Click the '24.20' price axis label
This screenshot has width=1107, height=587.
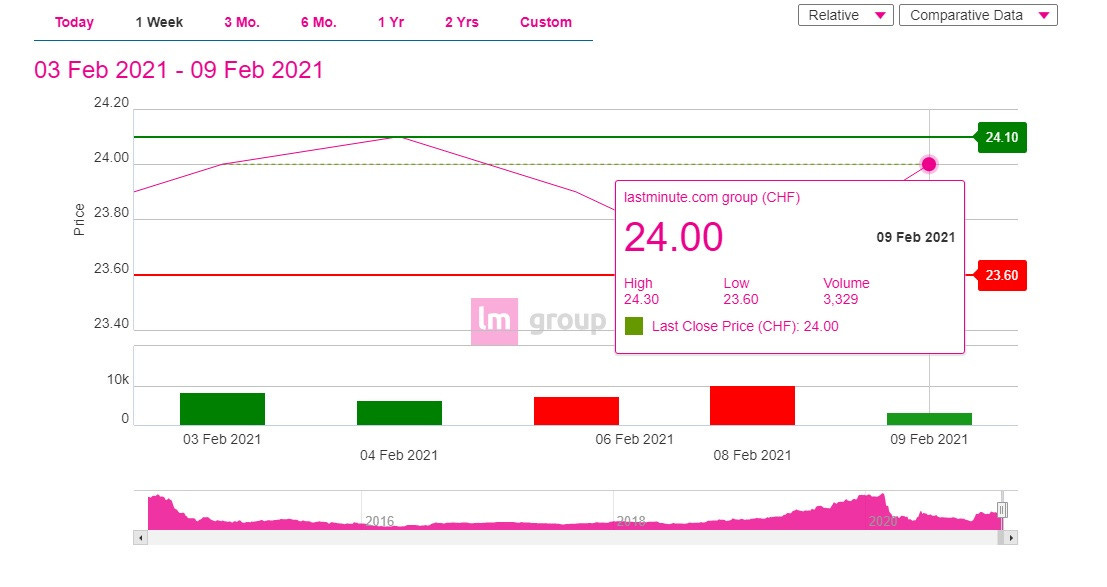point(112,103)
